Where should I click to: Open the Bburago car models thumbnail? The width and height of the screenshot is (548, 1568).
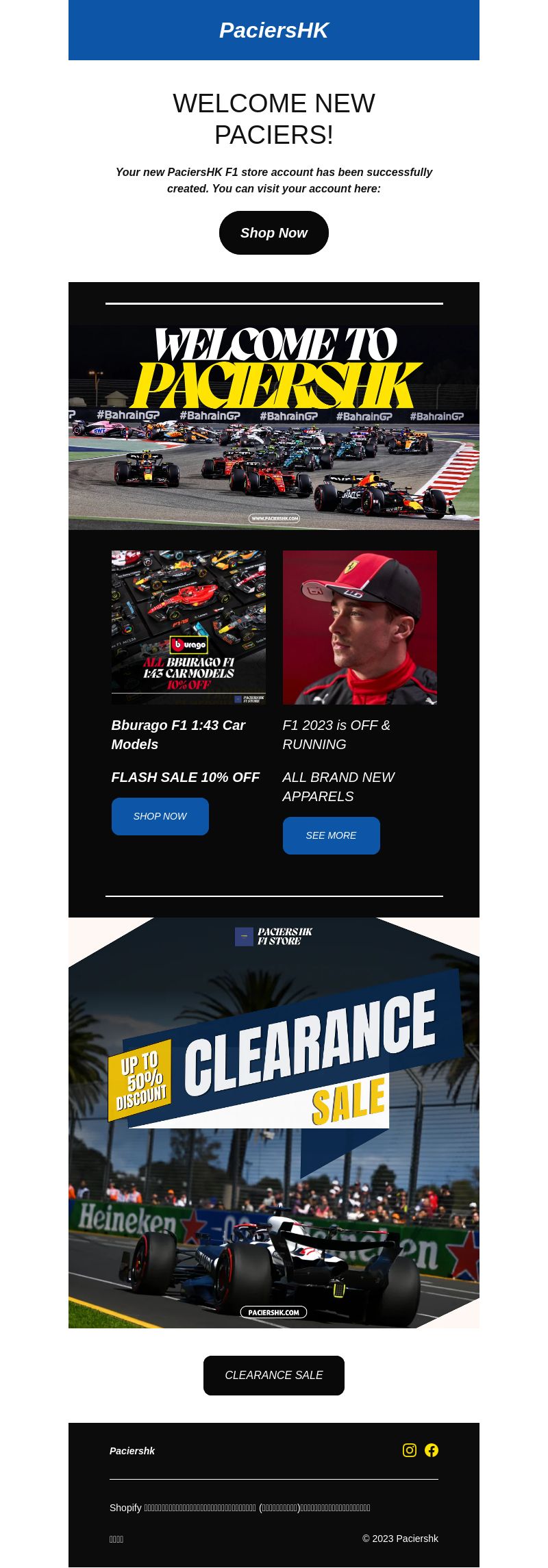pyautogui.click(x=188, y=627)
